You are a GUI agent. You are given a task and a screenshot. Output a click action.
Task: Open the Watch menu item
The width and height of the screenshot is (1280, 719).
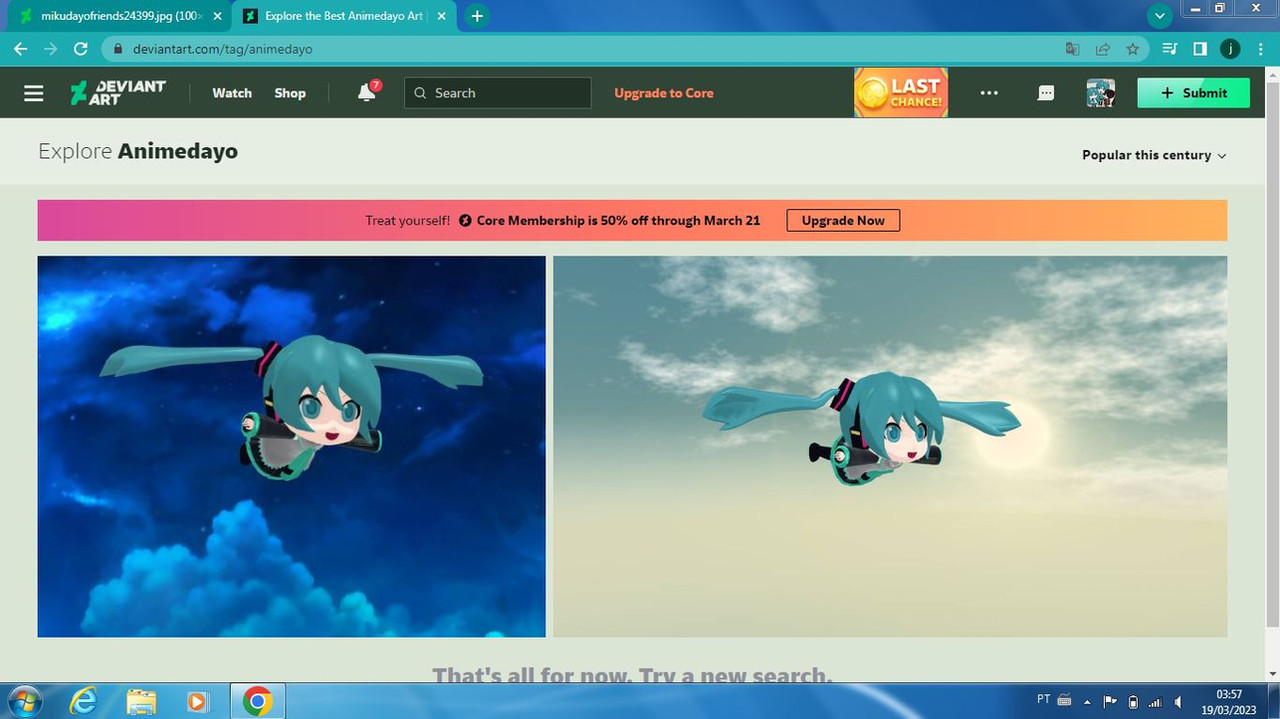click(x=232, y=93)
